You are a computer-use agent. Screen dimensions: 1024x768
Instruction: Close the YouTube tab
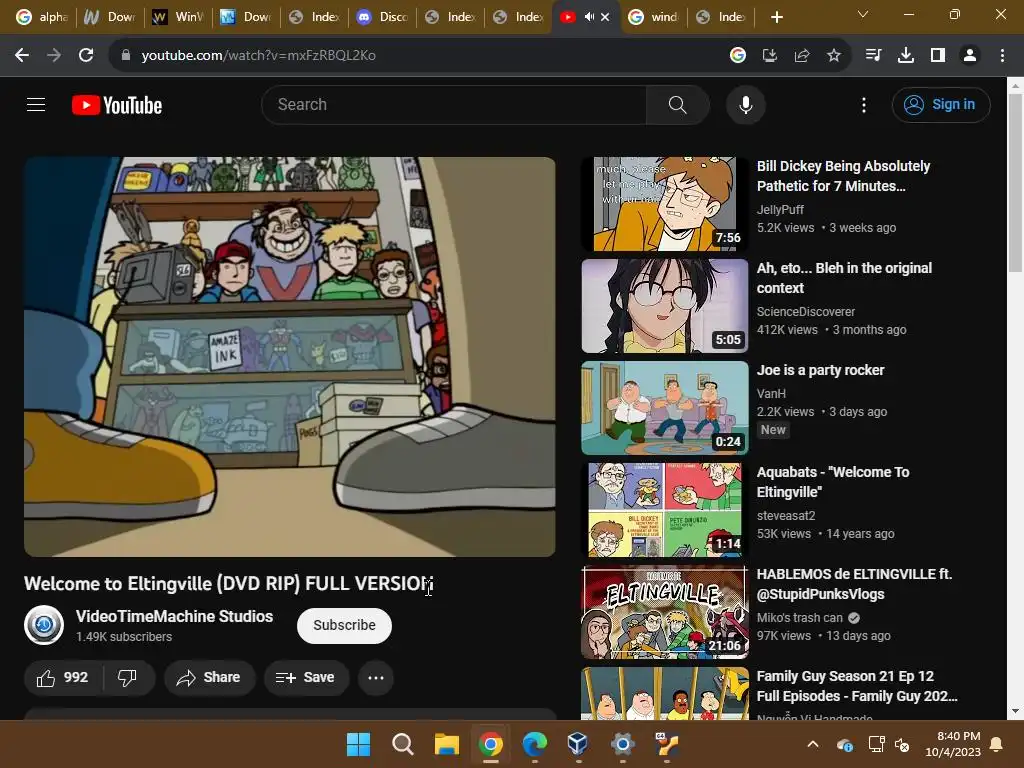(605, 17)
